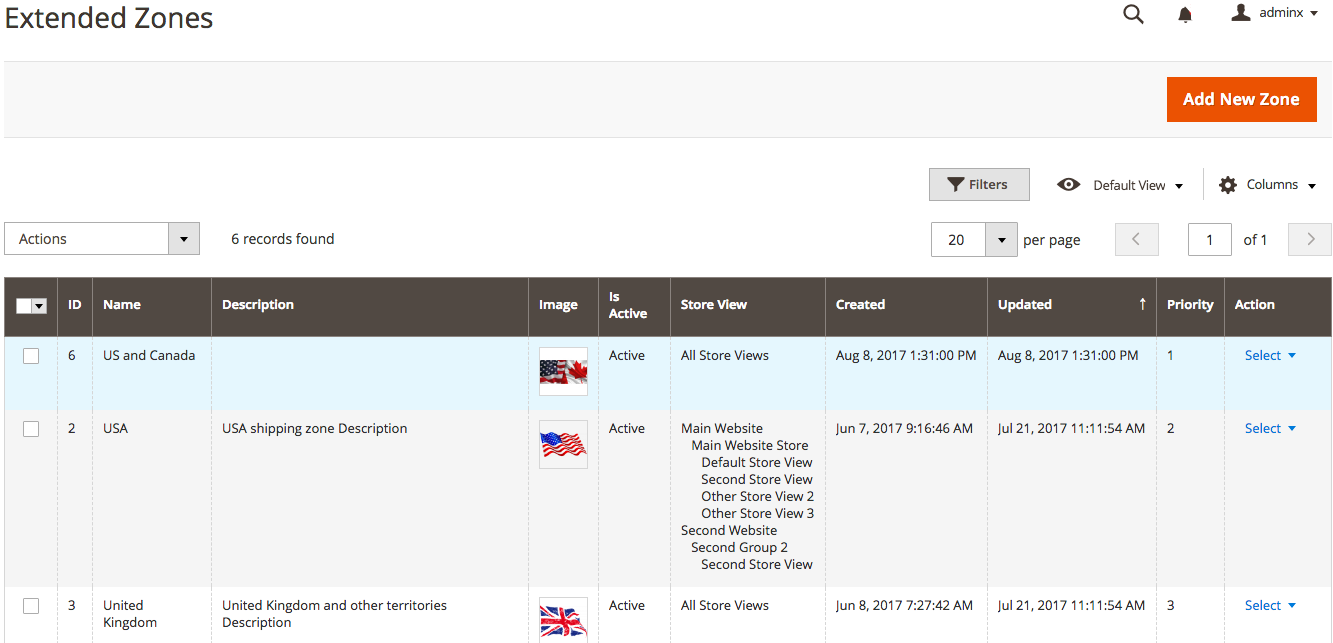Screen dimensions: 1333x643
Task: Open notifications bell icon
Action: tap(1185, 14)
